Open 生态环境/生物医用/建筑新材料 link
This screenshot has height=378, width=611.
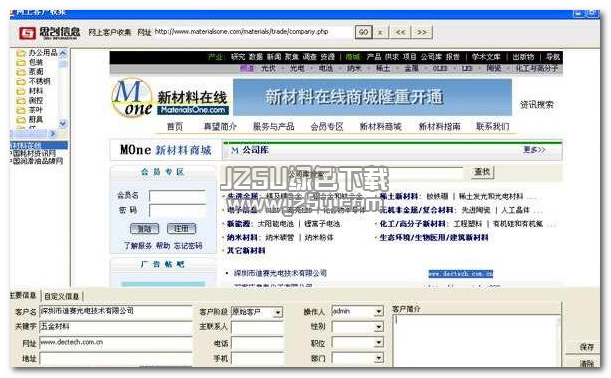[434, 237]
